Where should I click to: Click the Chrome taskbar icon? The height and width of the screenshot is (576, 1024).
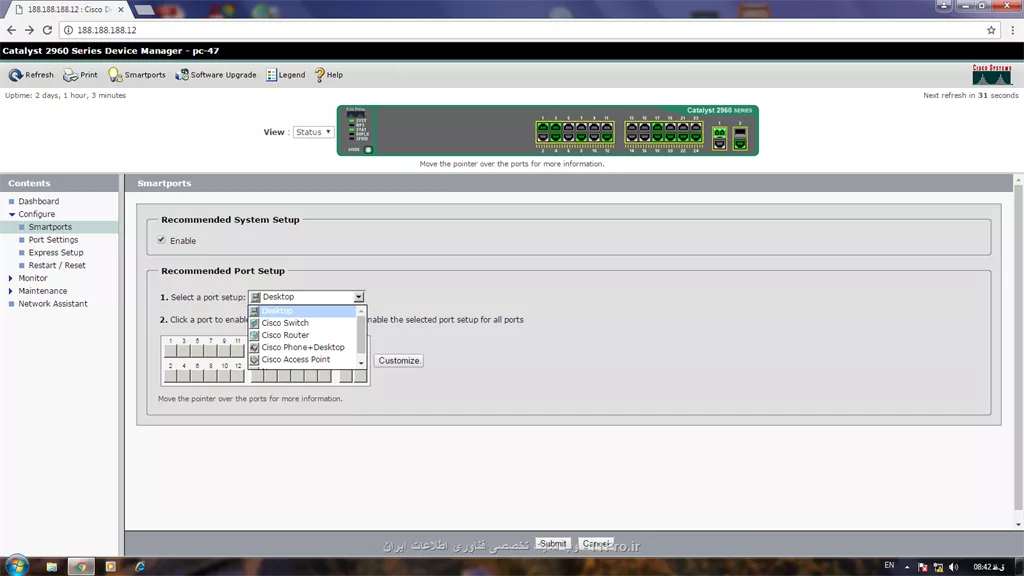tap(81, 566)
